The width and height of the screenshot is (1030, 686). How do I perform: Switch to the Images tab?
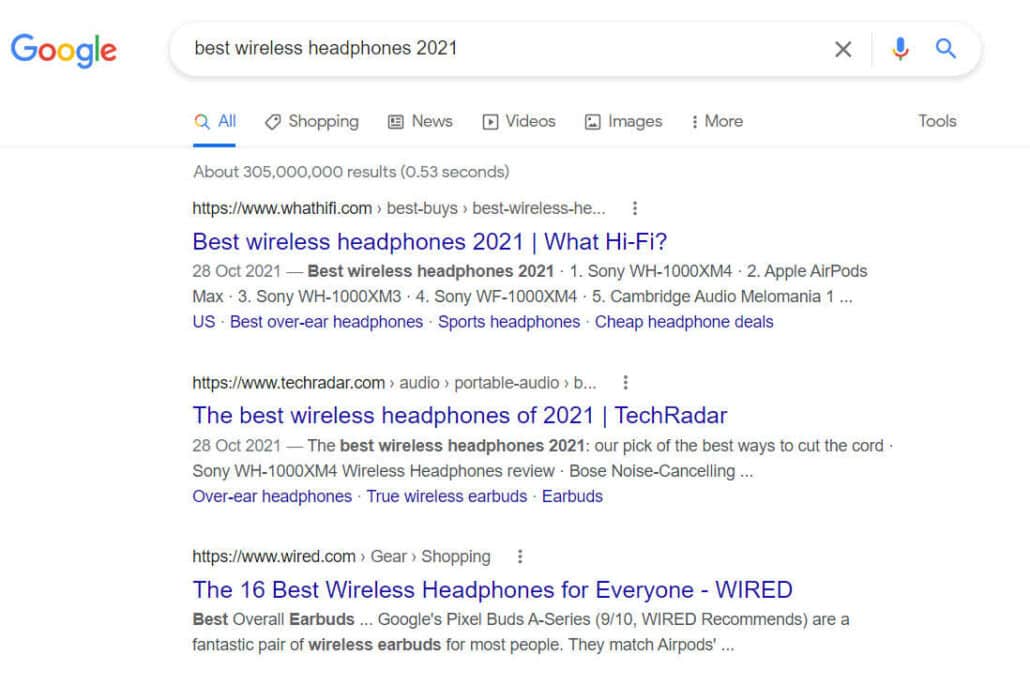coord(623,122)
